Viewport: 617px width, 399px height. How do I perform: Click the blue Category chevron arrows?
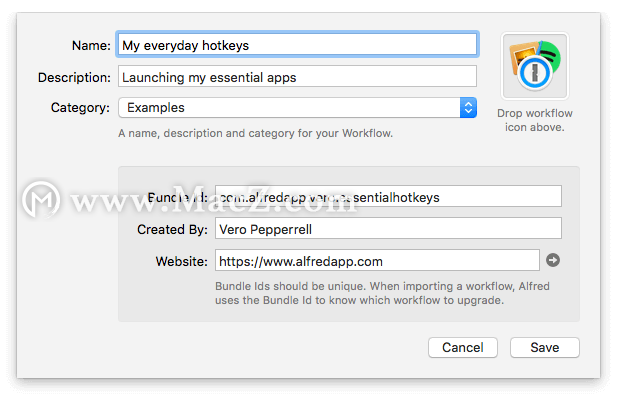tap(468, 107)
